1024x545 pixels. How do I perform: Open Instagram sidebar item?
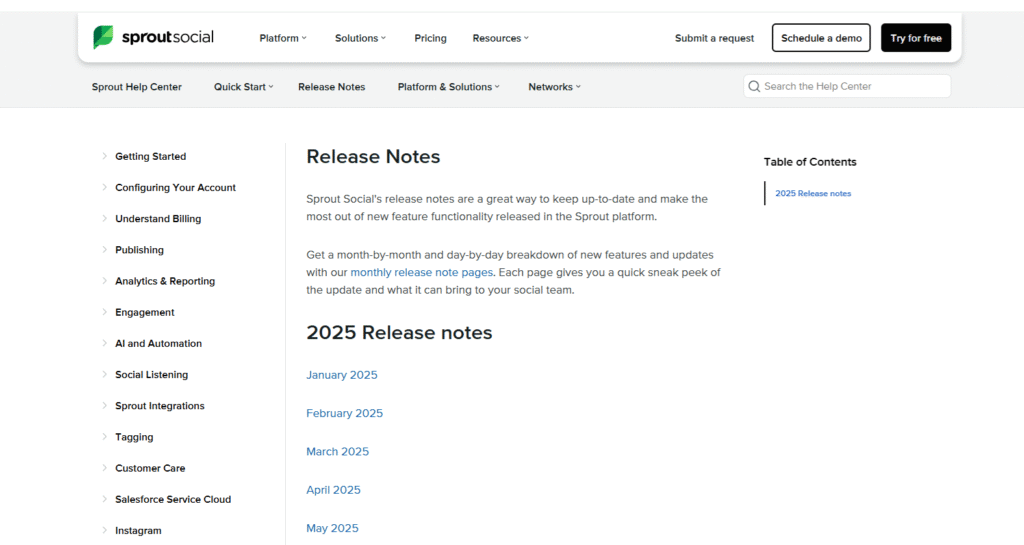138,531
